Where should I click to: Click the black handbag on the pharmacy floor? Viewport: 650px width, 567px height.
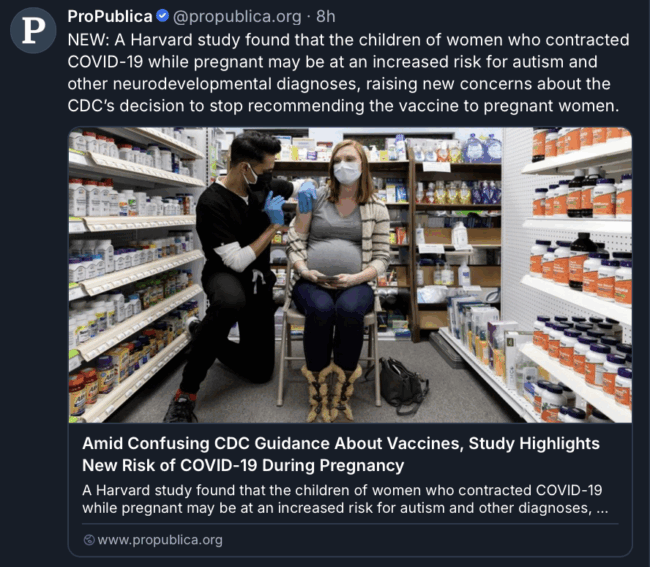pyautogui.click(x=403, y=384)
